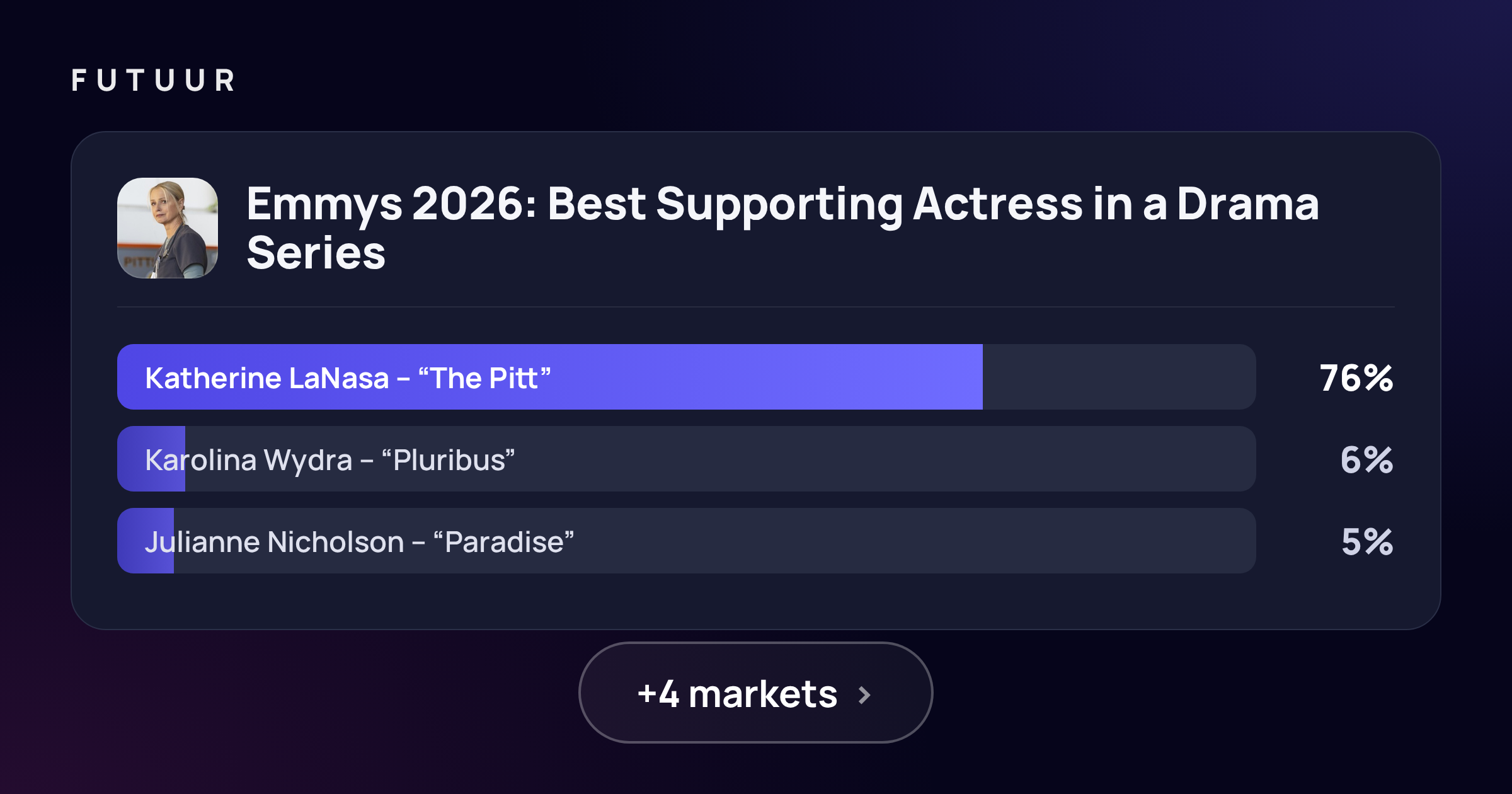Click the FUTUUR logo

(153, 81)
